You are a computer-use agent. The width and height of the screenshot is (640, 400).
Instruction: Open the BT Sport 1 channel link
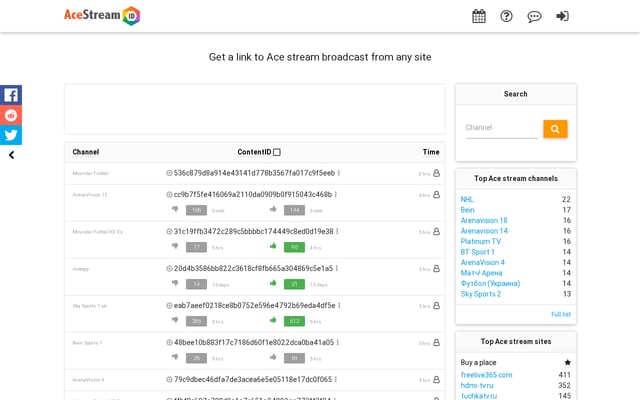coord(478,252)
